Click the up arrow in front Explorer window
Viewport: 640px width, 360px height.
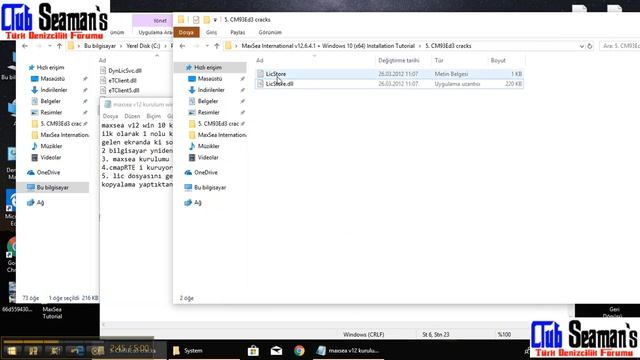coord(217,46)
